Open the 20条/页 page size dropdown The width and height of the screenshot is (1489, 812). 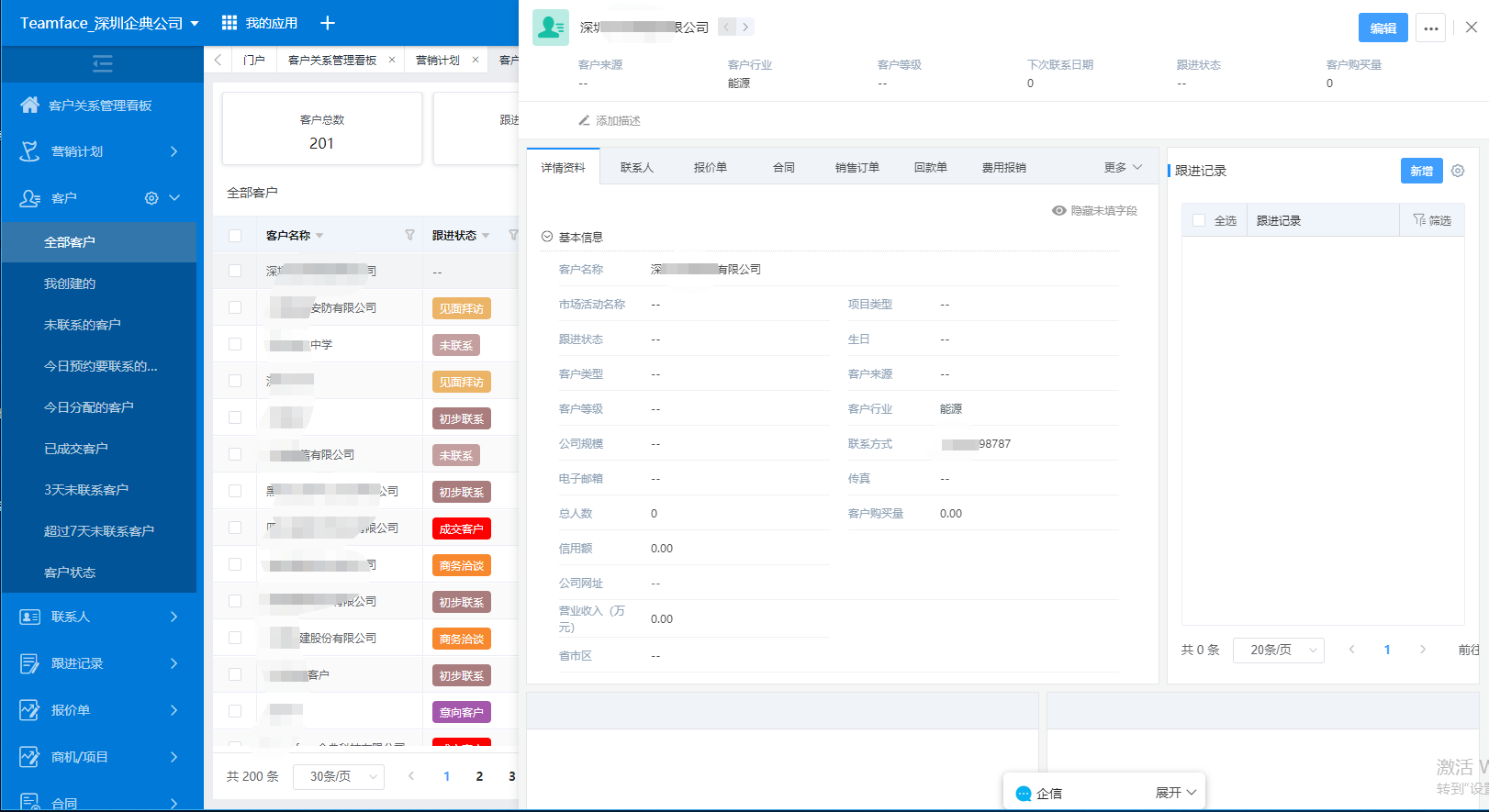[1279, 650]
